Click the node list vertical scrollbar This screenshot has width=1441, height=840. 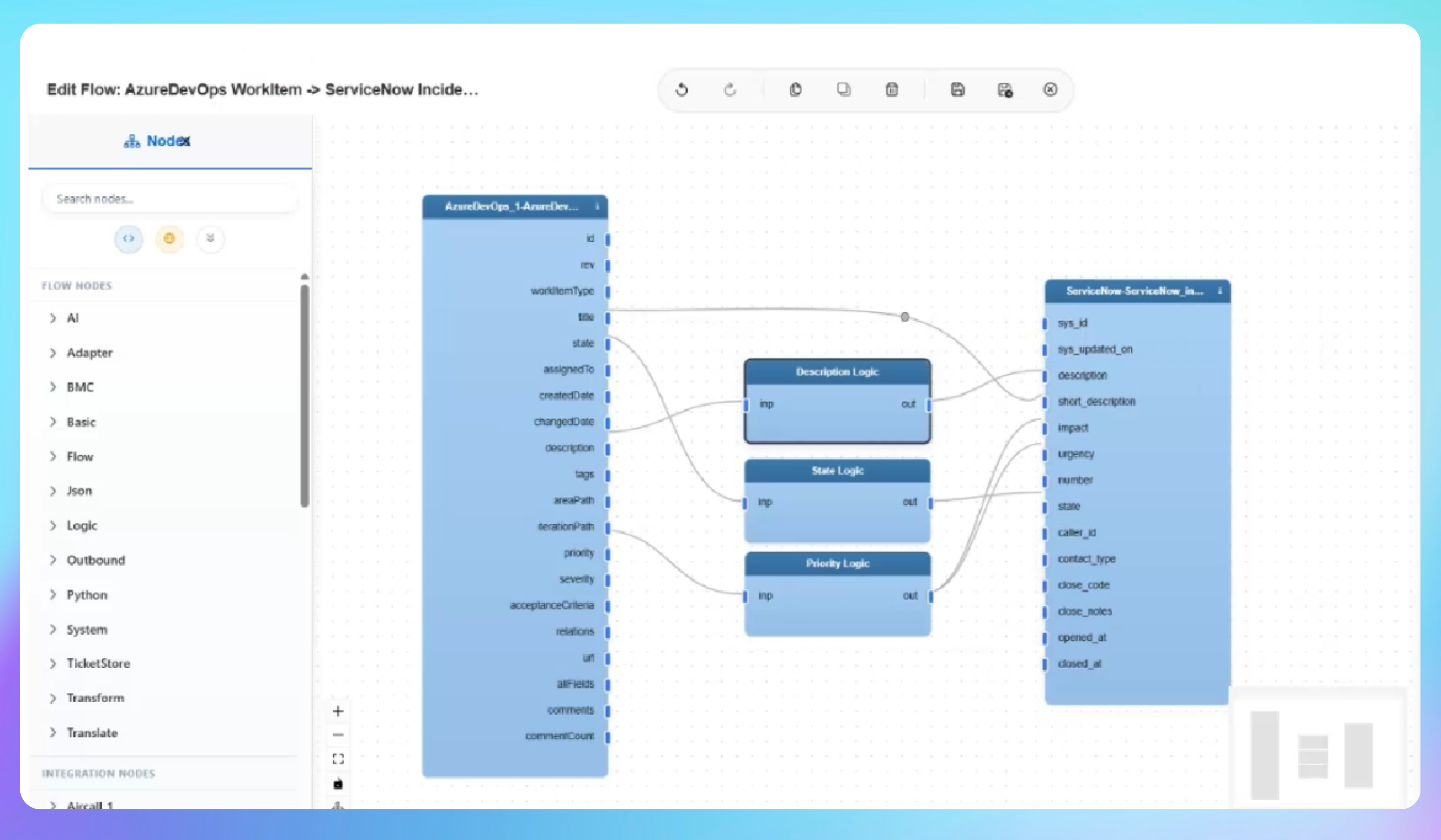pyautogui.click(x=305, y=394)
